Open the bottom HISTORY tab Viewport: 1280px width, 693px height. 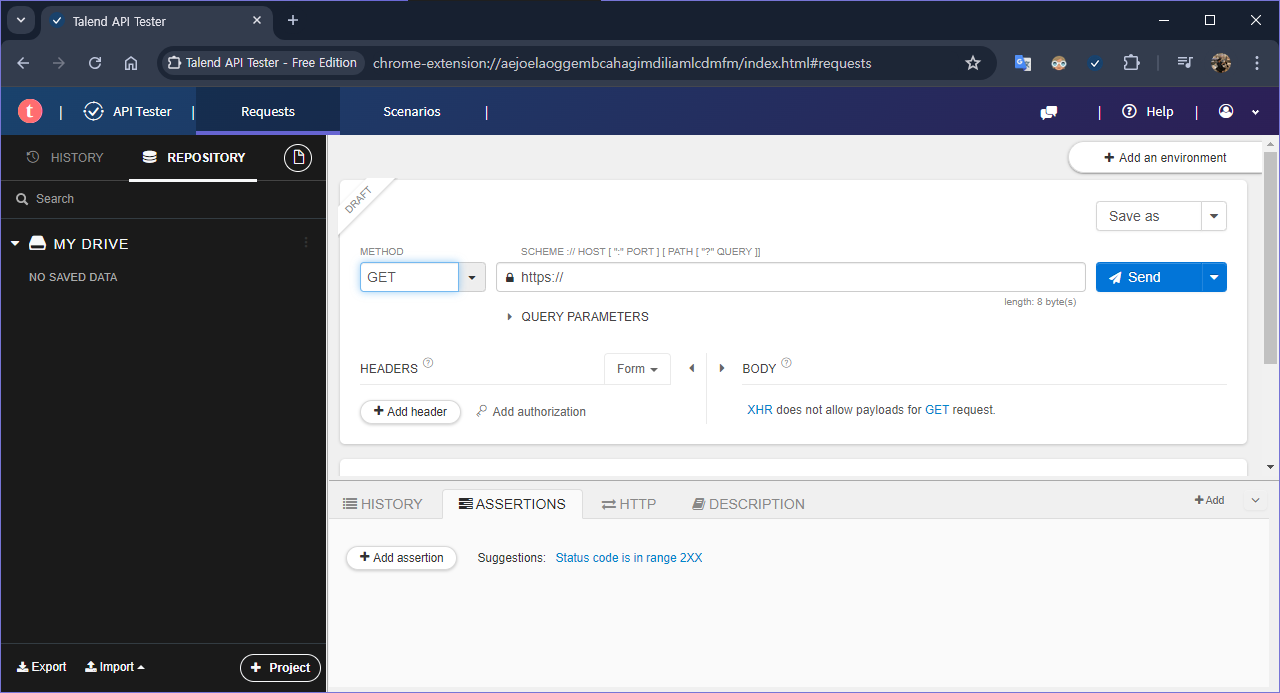pos(383,504)
